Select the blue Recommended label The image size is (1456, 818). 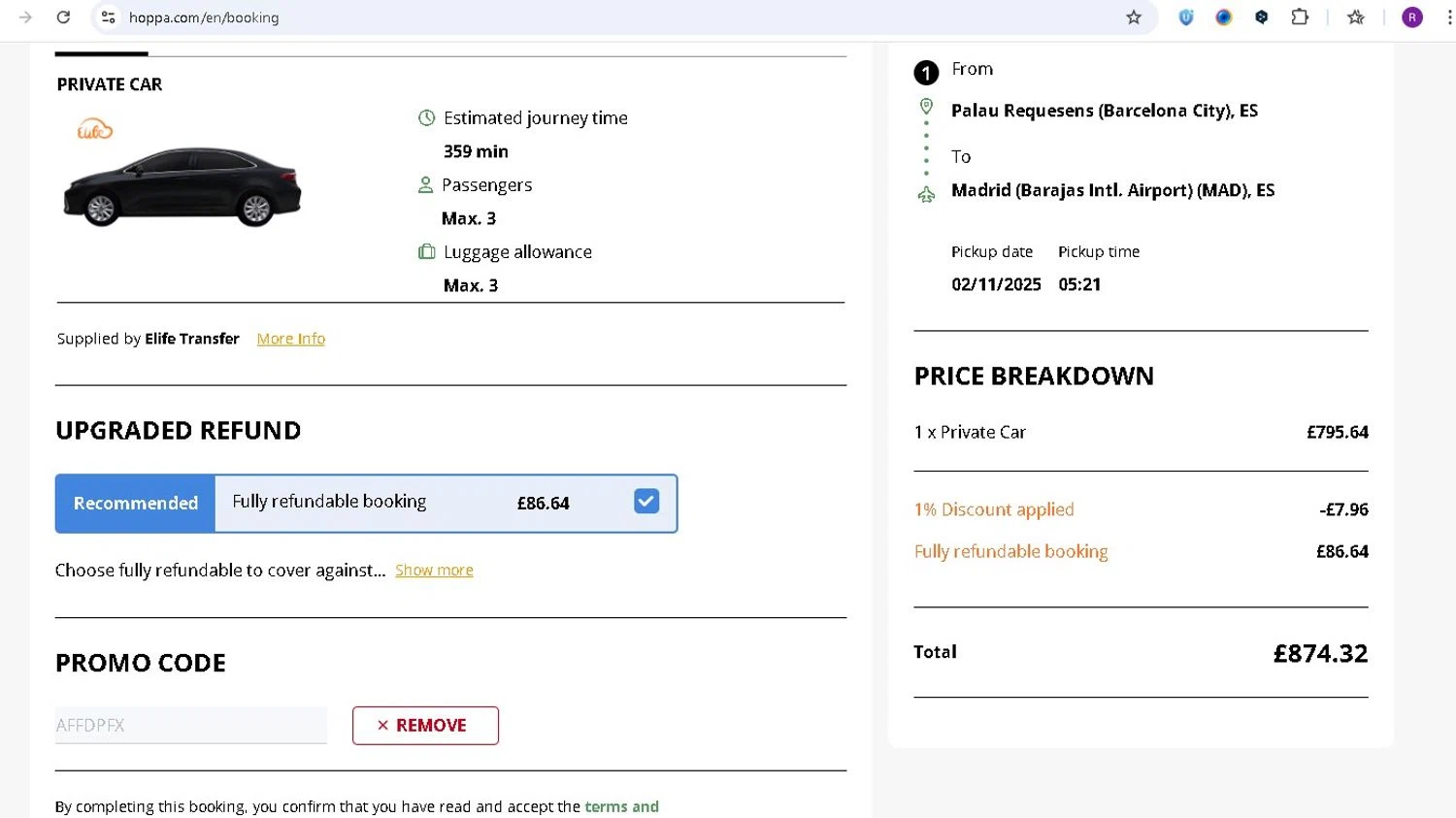[136, 504]
